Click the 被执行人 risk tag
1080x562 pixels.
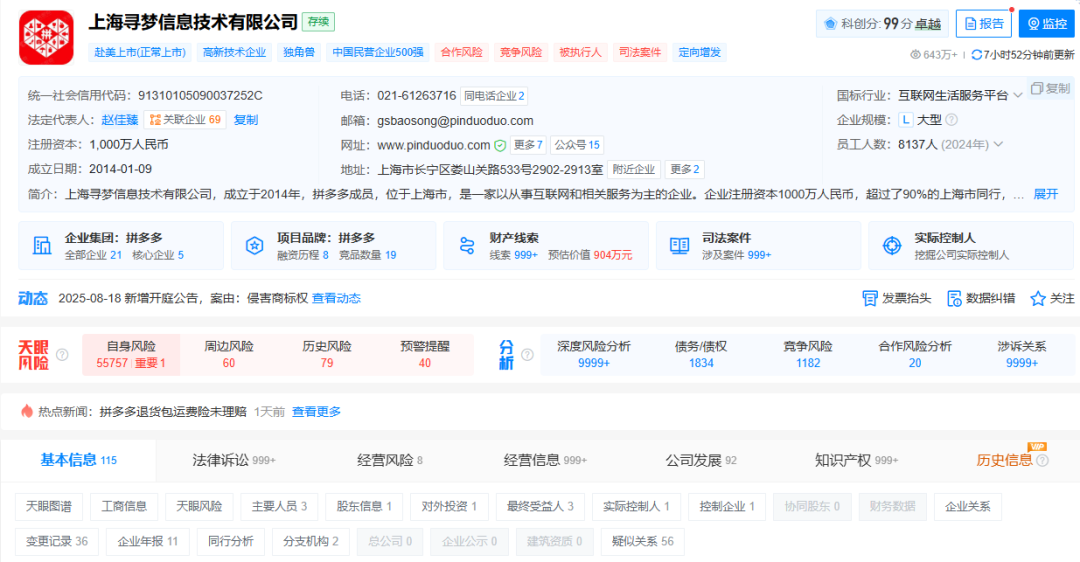pyautogui.click(x=580, y=52)
